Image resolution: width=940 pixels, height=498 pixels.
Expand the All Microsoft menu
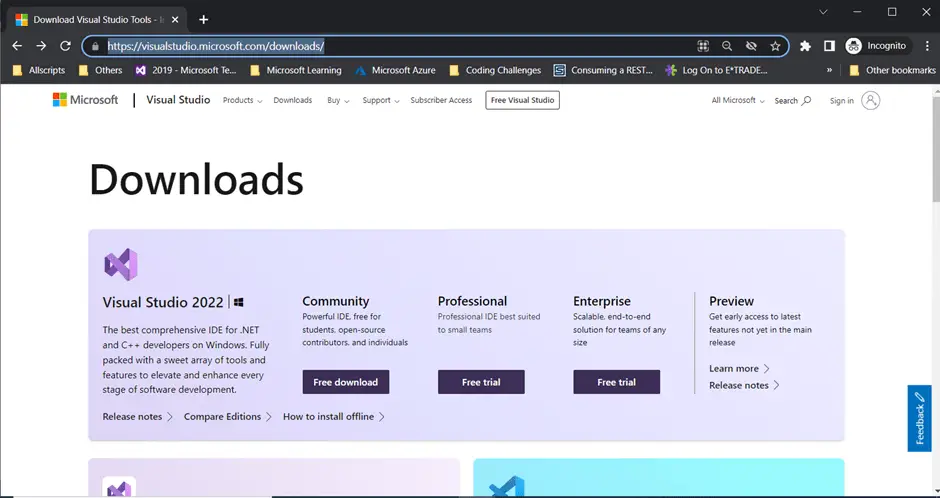coord(738,100)
